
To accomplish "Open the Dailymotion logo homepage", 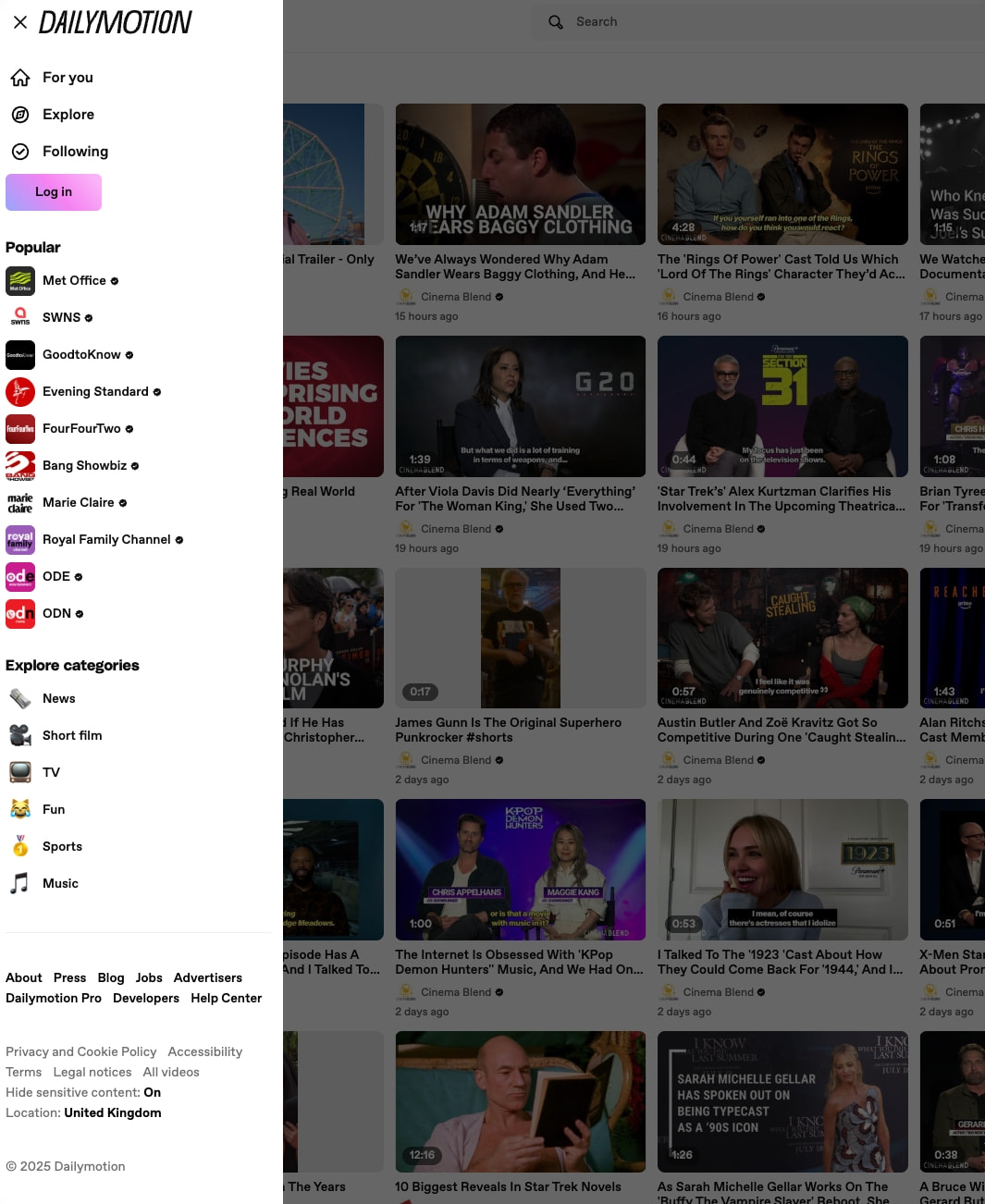I will click(x=115, y=22).
